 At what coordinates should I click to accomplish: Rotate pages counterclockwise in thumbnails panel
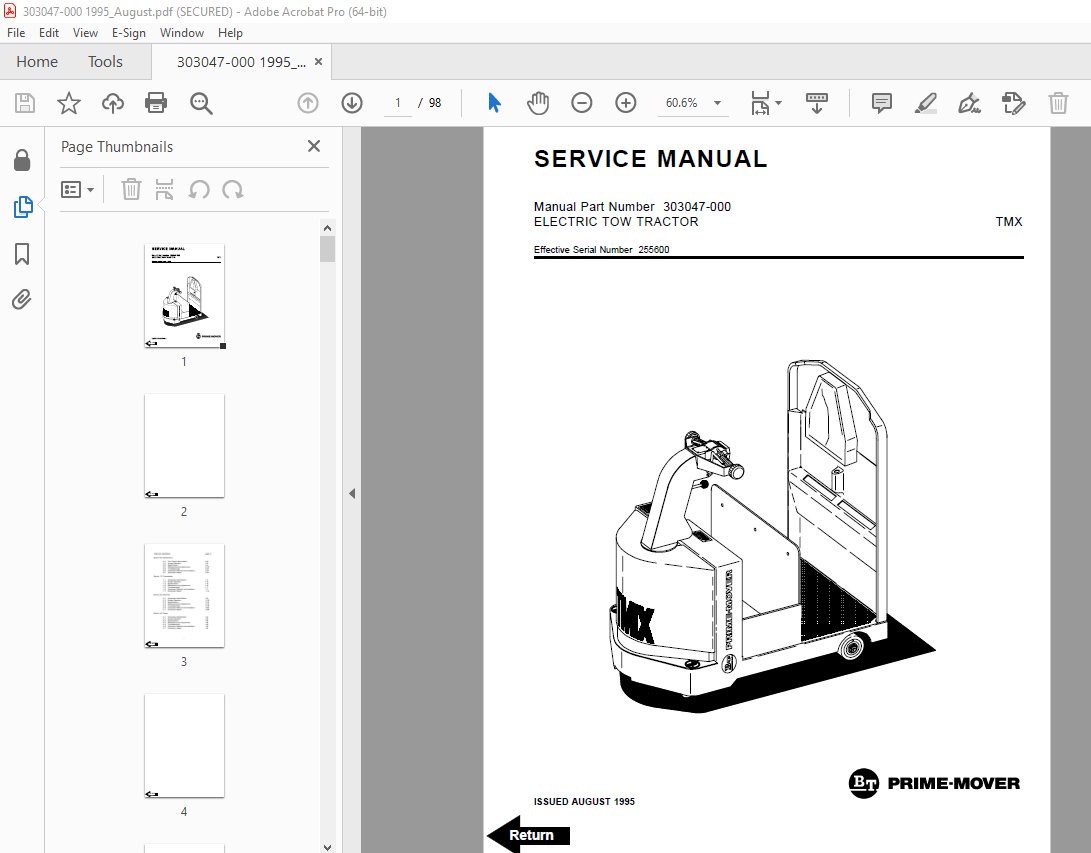(199, 189)
